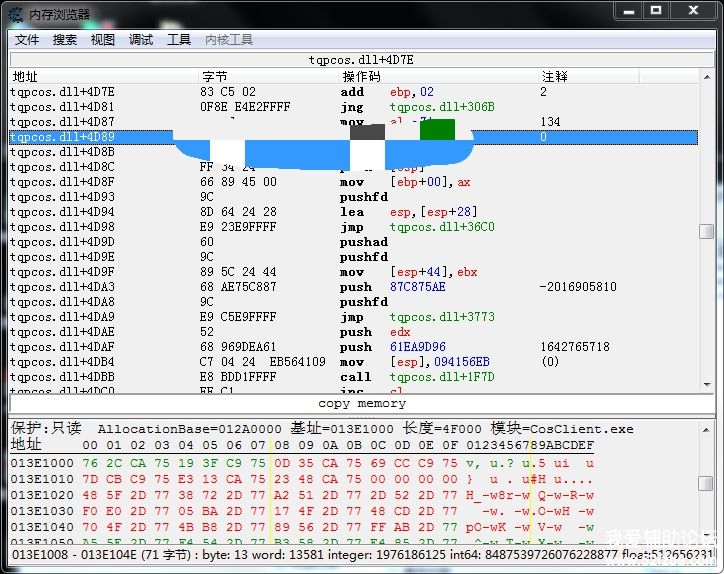Viewport: 724px width, 574px height.
Task: Click the hex view protection info line
Action: pos(322,429)
